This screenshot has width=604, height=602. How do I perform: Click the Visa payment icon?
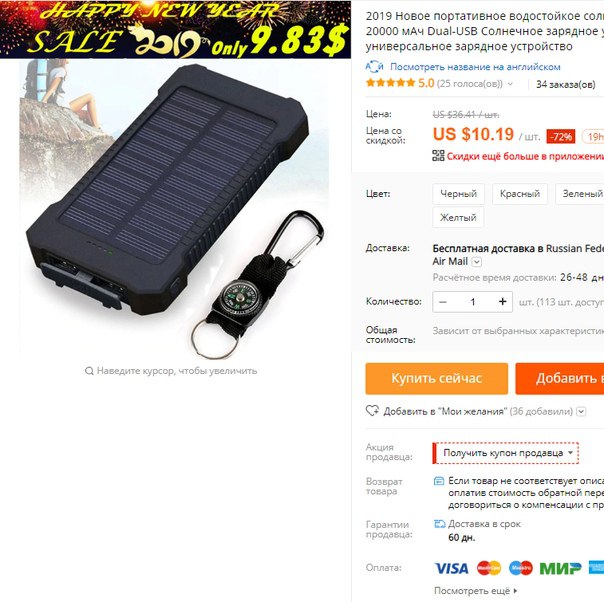[x=451, y=568]
